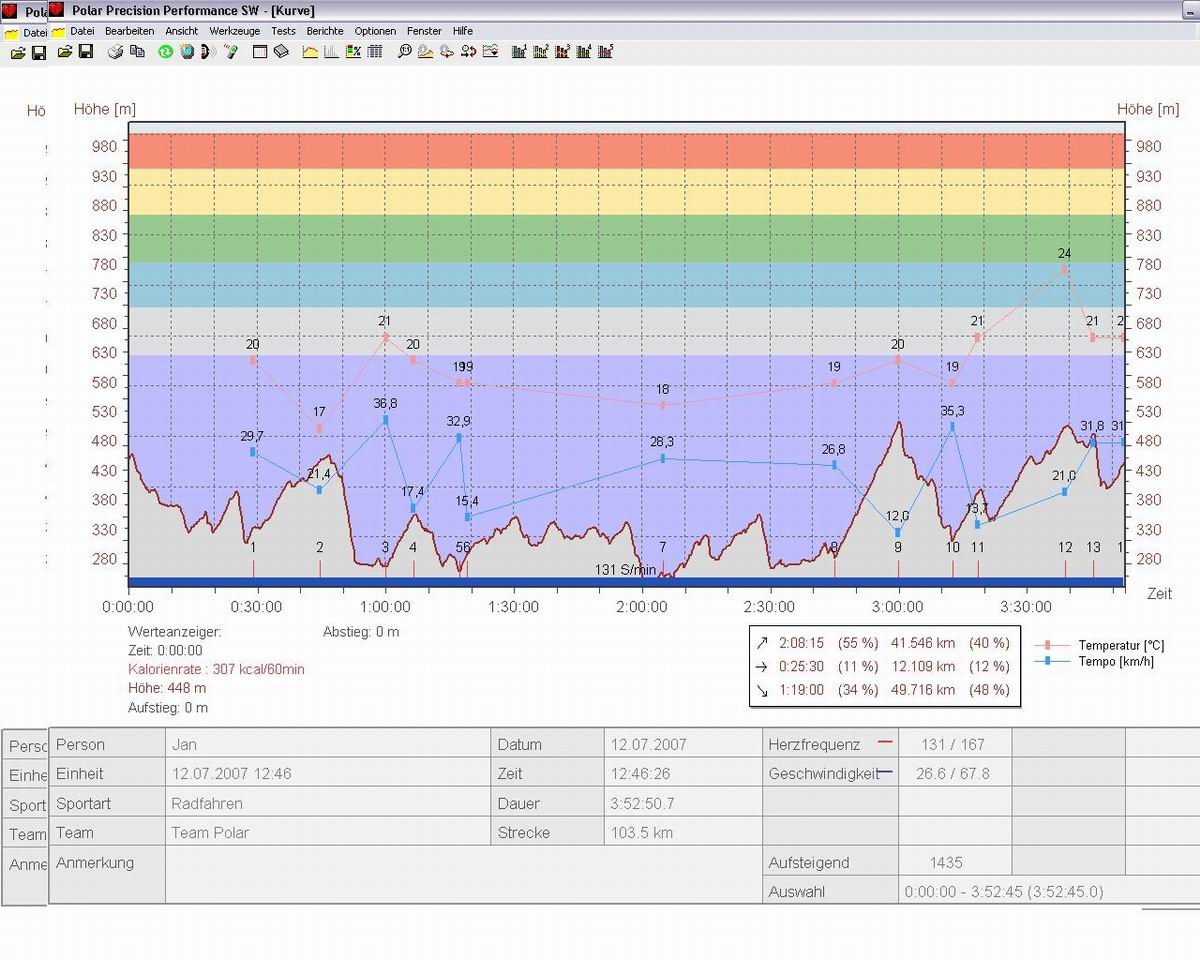Click the table grid view icon

[375, 52]
